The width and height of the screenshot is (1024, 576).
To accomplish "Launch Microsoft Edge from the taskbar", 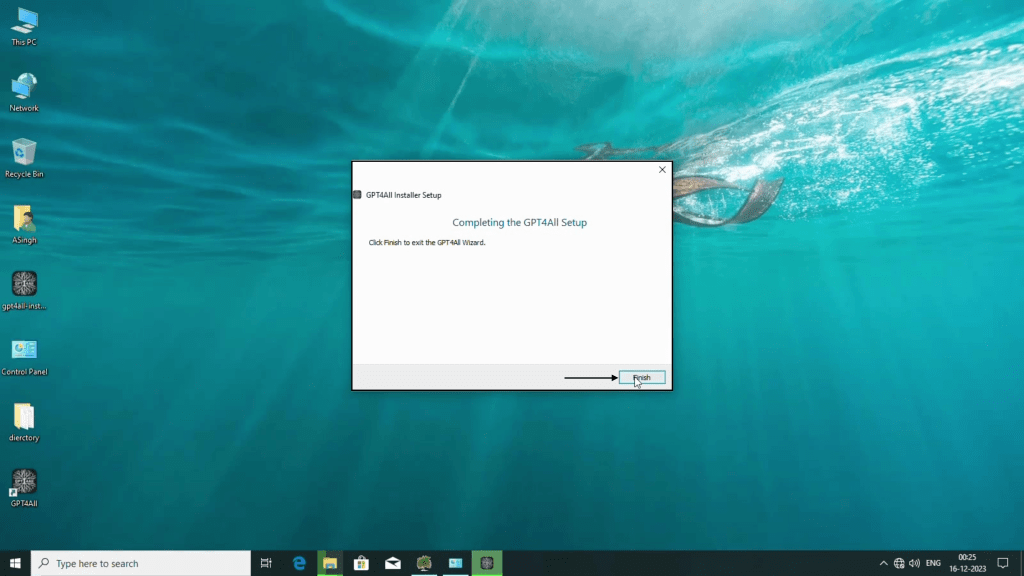I will tap(299, 563).
